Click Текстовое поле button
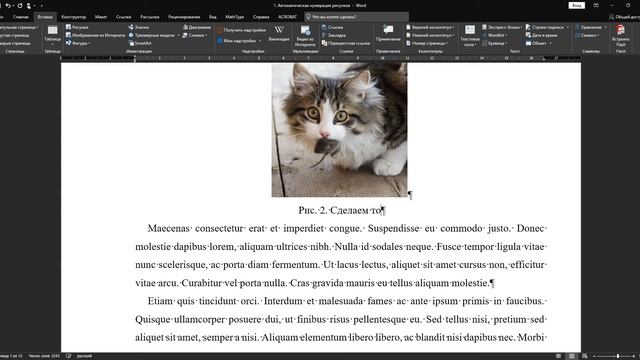 coord(470,36)
